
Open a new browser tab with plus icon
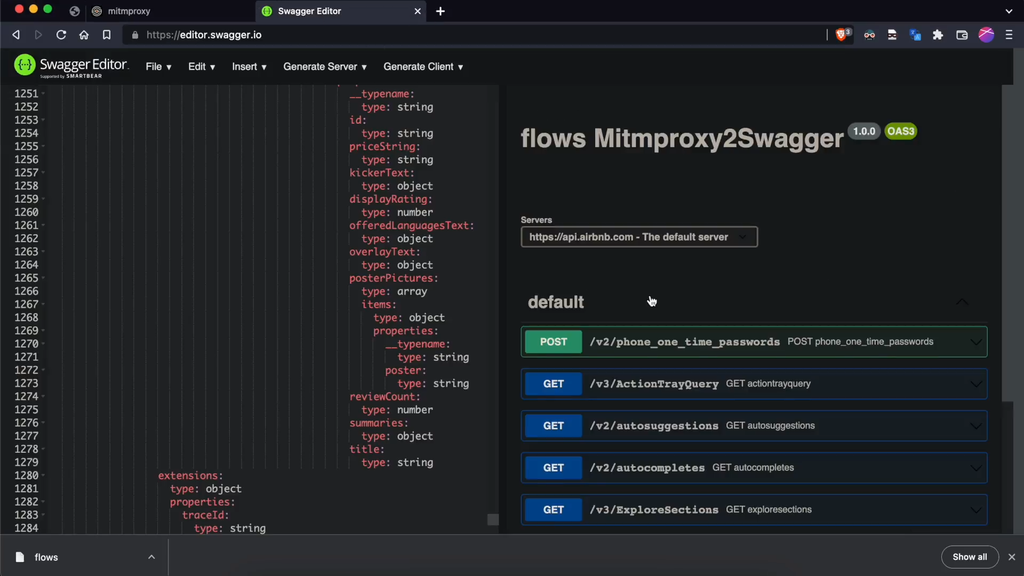click(440, 11)
